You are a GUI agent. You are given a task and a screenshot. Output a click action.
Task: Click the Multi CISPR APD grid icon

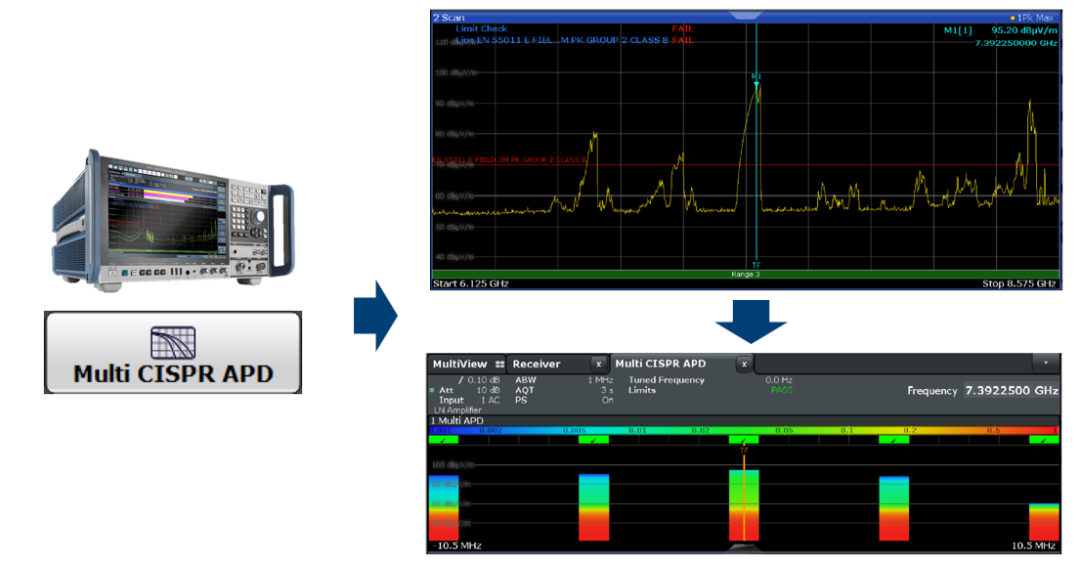(173, 342)
